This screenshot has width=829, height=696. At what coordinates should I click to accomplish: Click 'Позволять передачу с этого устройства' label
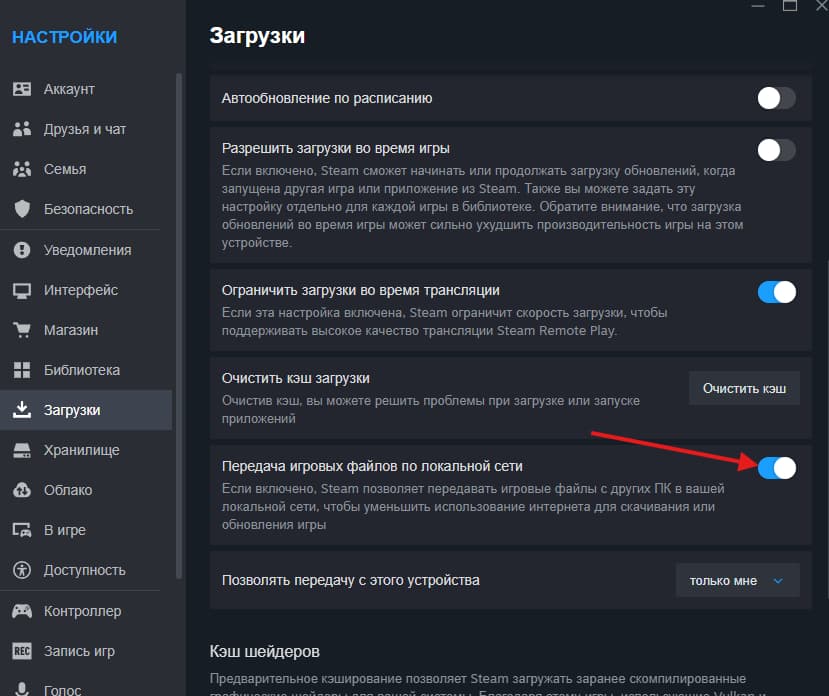click(x=351, y=580)
